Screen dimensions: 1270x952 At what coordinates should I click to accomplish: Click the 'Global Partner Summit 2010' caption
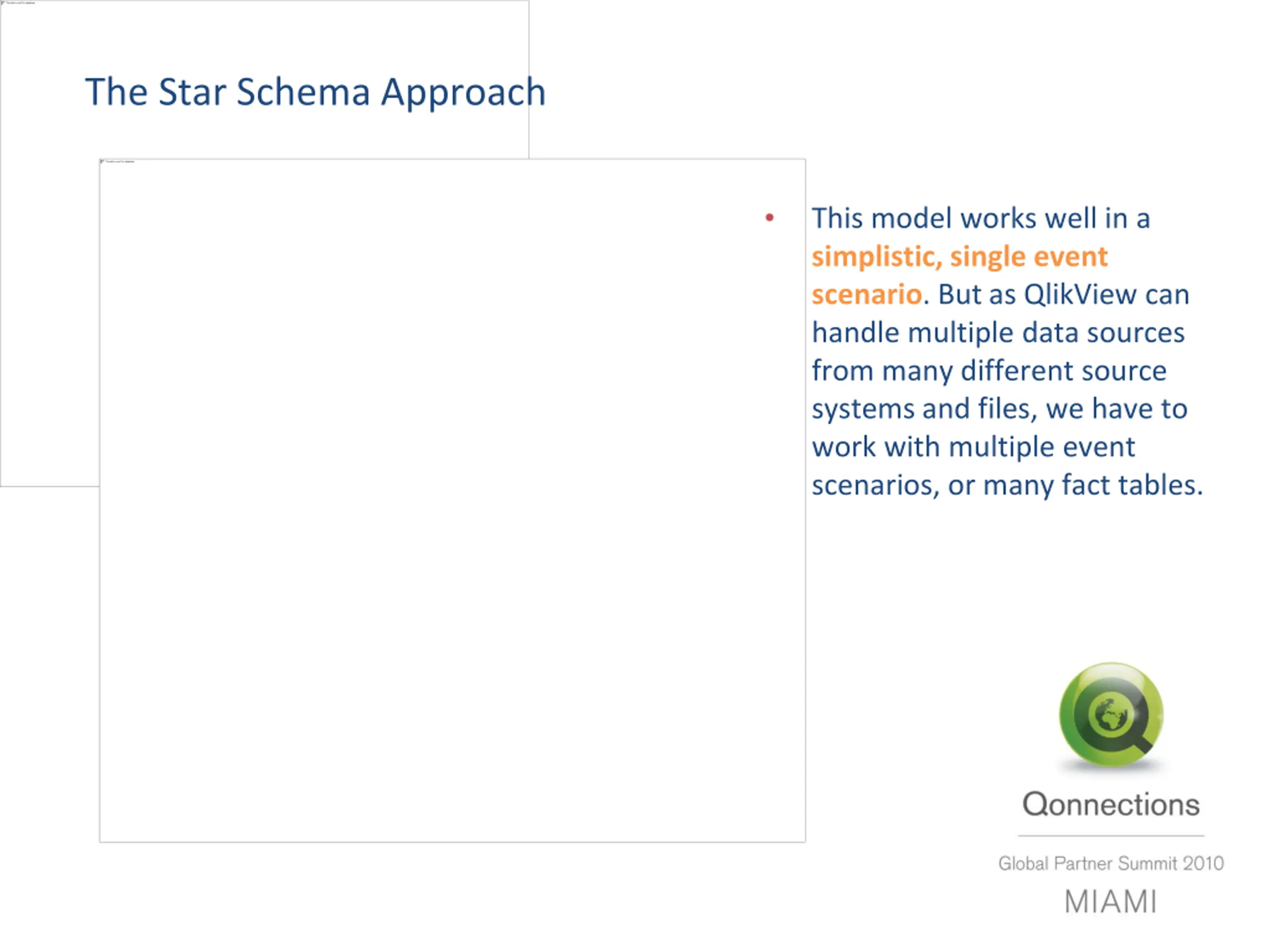point(1111,863)
